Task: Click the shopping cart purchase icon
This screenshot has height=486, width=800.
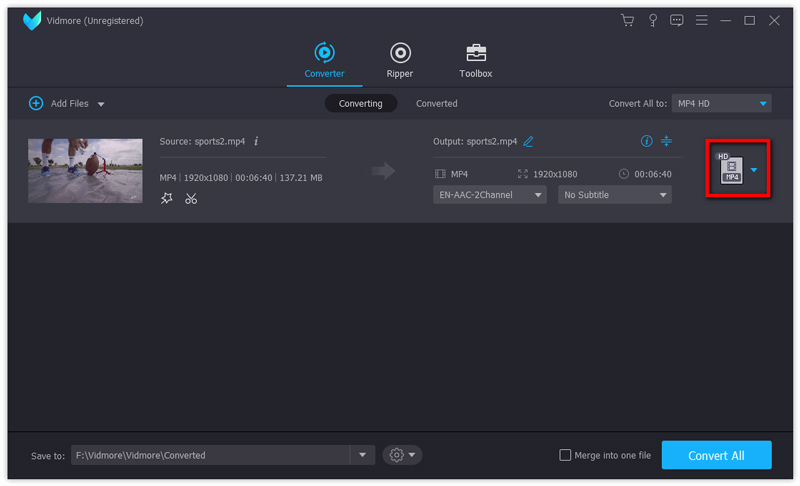Action: pyautogui.click(x=628, y=20)
